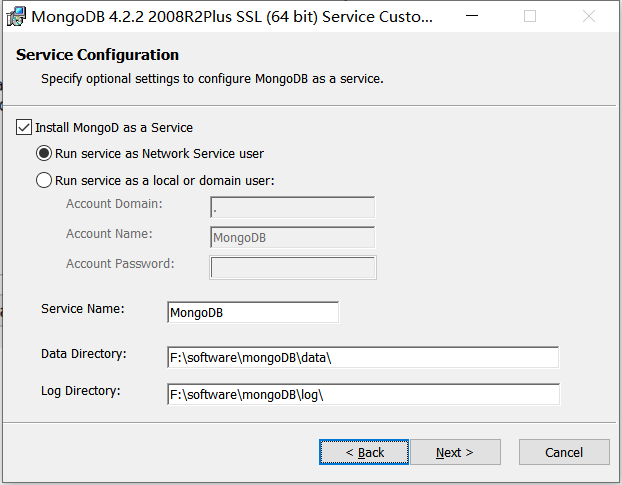622x485 pixels.
Task: Click the Account Name field
Action: (292, 237)
